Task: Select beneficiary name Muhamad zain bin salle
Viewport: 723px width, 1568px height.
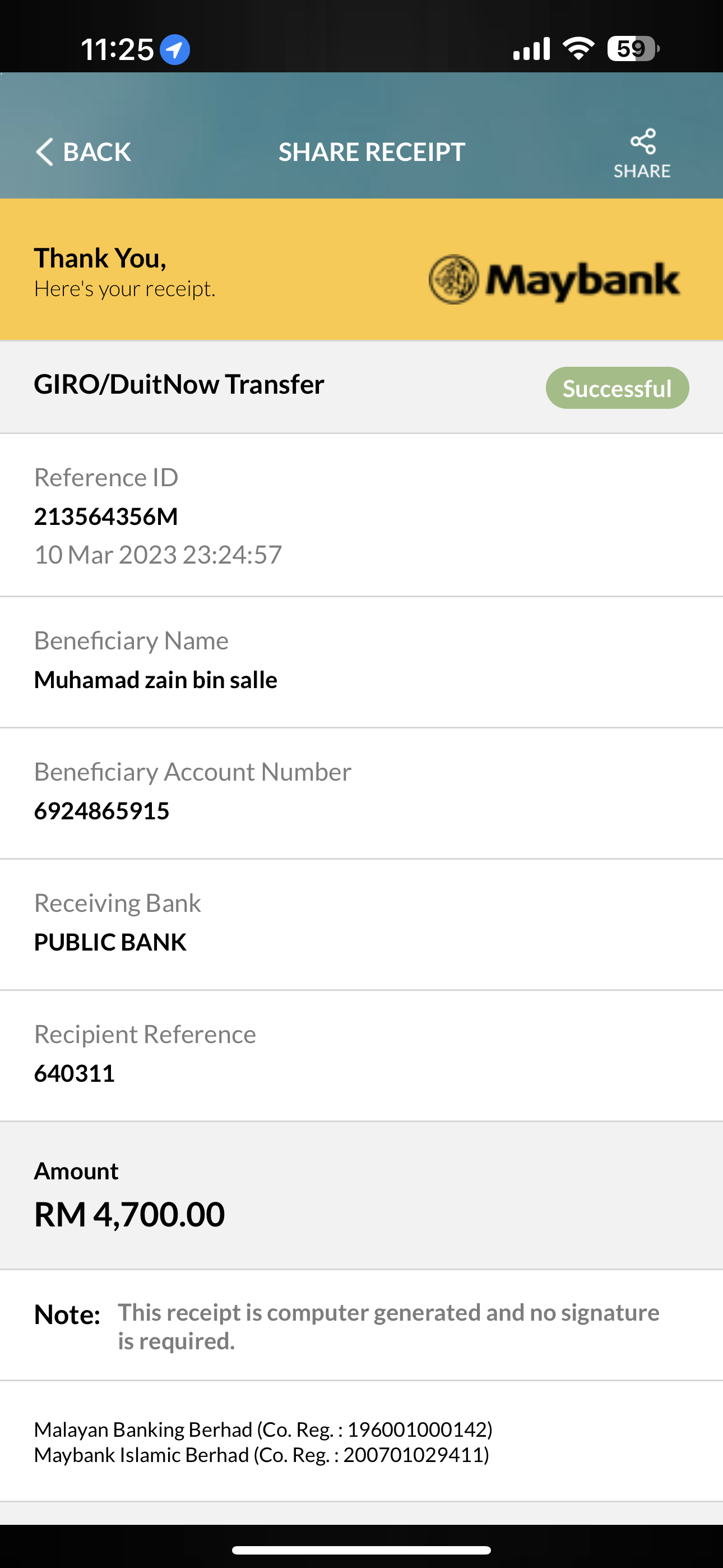Action: click(x=156, y=679)
